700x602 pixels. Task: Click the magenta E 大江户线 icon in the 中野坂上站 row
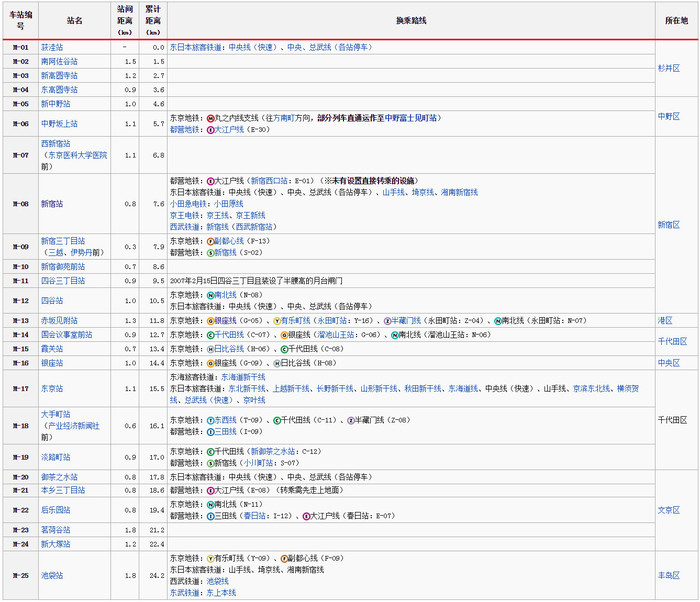tap(211, 130)
